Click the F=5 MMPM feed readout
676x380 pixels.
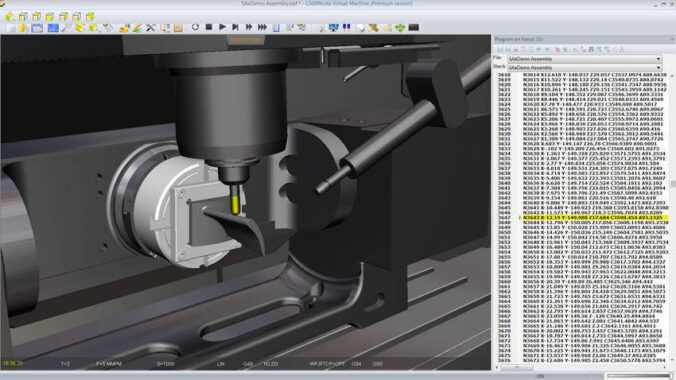pos(109,364)
